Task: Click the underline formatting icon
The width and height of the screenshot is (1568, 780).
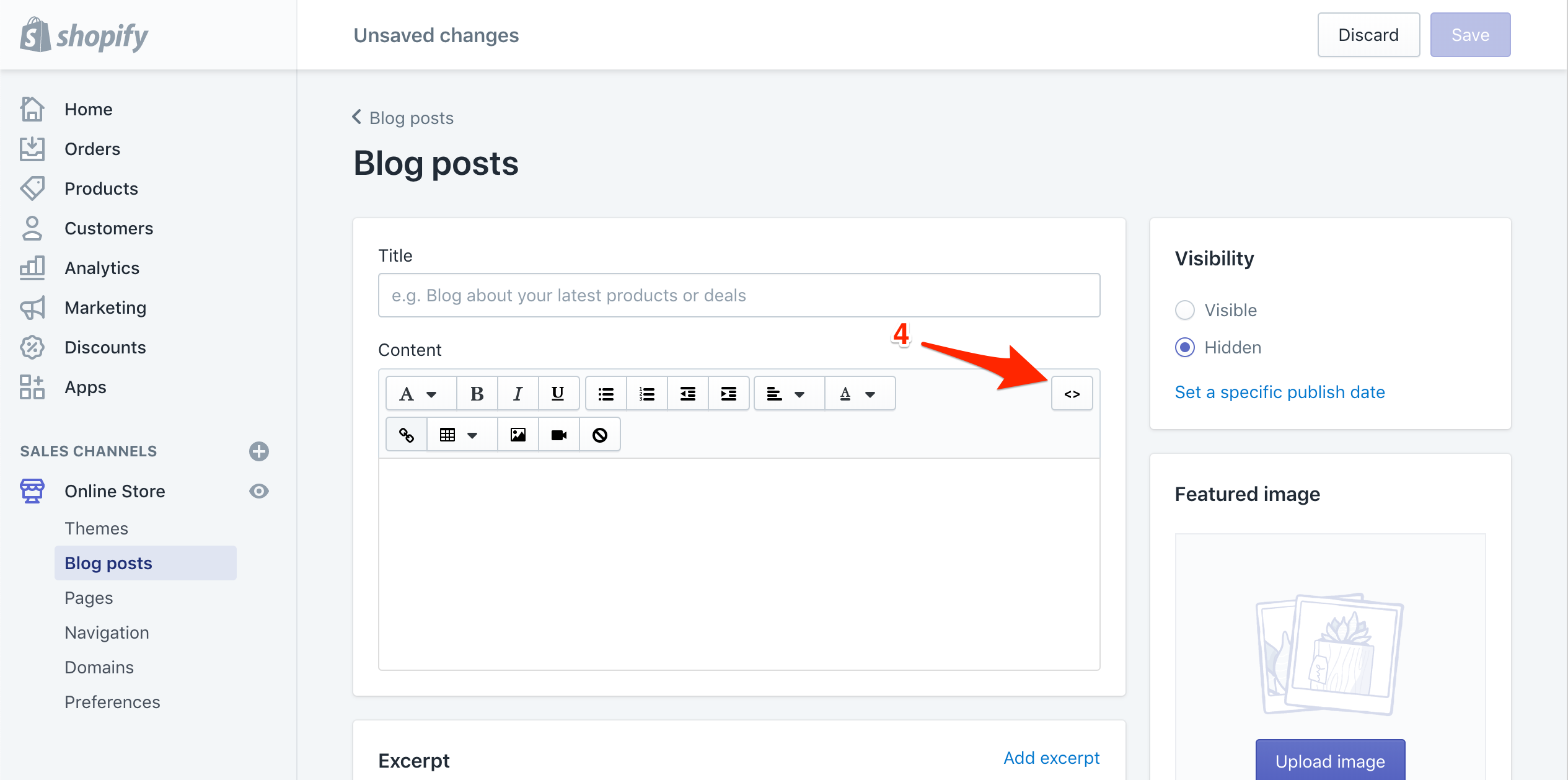Action: tap(557, 393)
